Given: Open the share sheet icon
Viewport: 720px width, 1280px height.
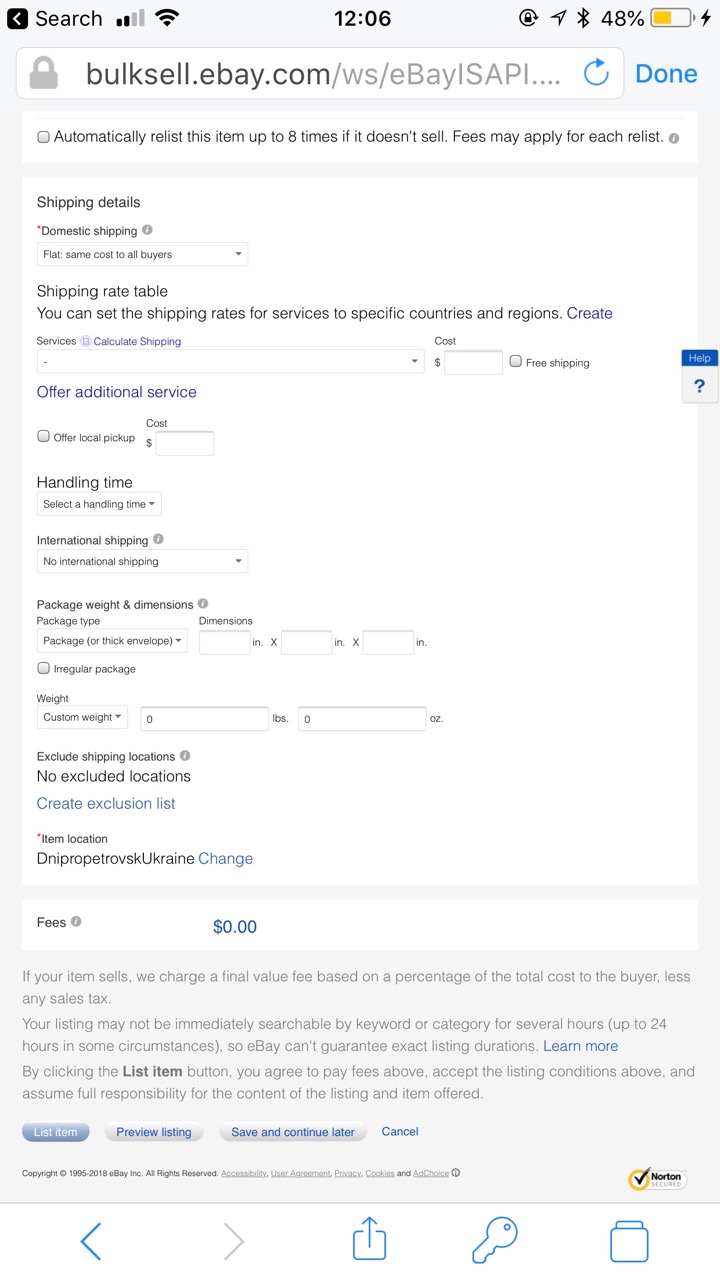Looking at the screenshot, I should coord(369,1240).
